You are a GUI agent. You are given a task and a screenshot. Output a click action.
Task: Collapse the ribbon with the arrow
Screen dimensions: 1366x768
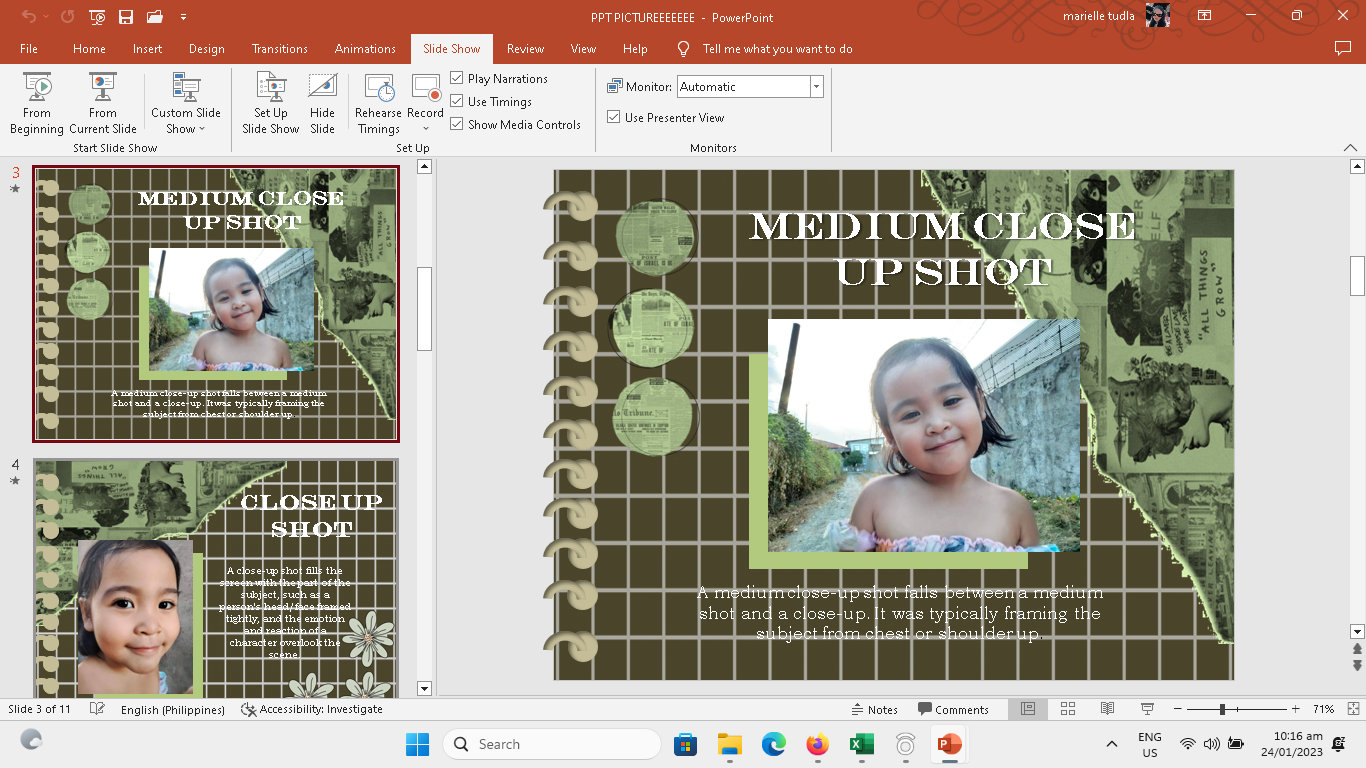pos(1350,147)
